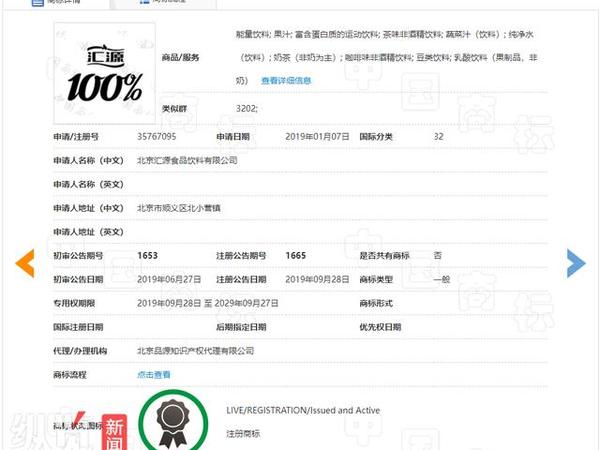The height and width of the screenshot is (450, 600).
Task: Select agency name 北京品牌知识产权代理有限公司
Action: click(196, 351)
